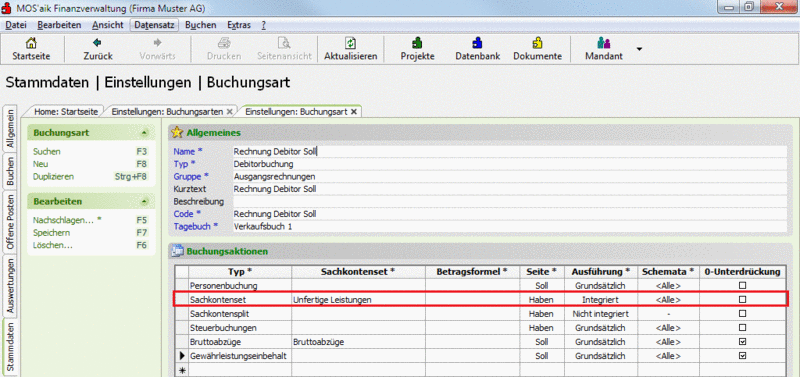Select the Sachkontensplit row in the table
The width and height of the screenshot is (800, 377).
click(481, 314)
